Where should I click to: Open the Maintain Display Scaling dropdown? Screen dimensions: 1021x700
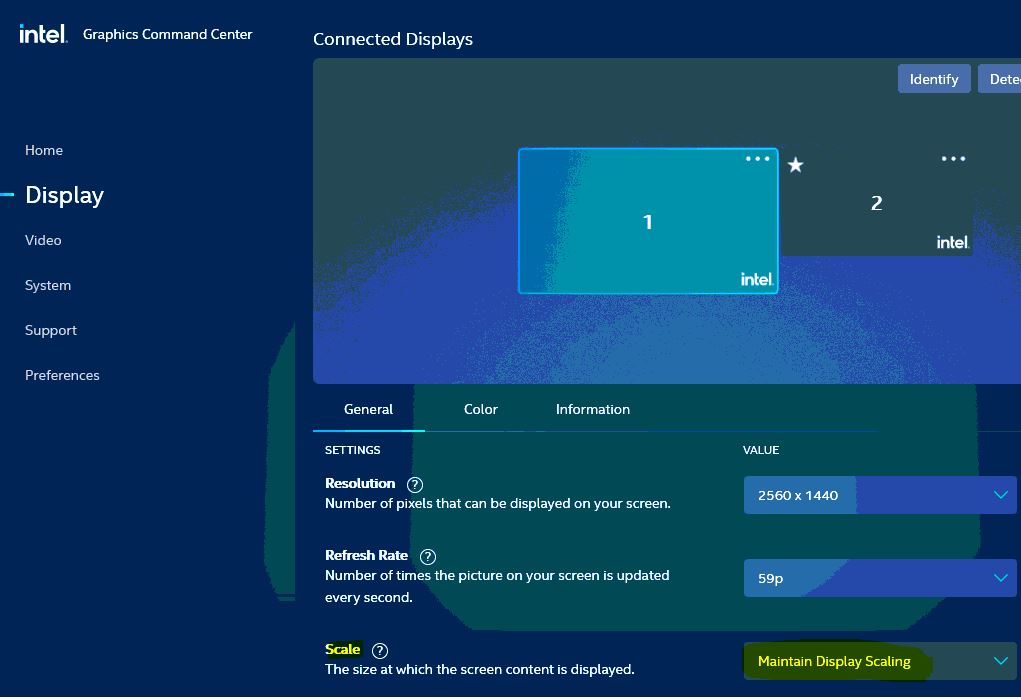(x=879, y=661)
